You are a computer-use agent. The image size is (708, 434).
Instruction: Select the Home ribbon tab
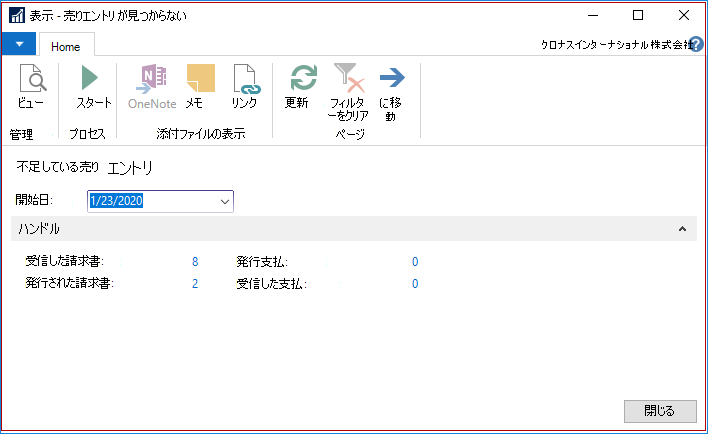click(x=66, y=47)
